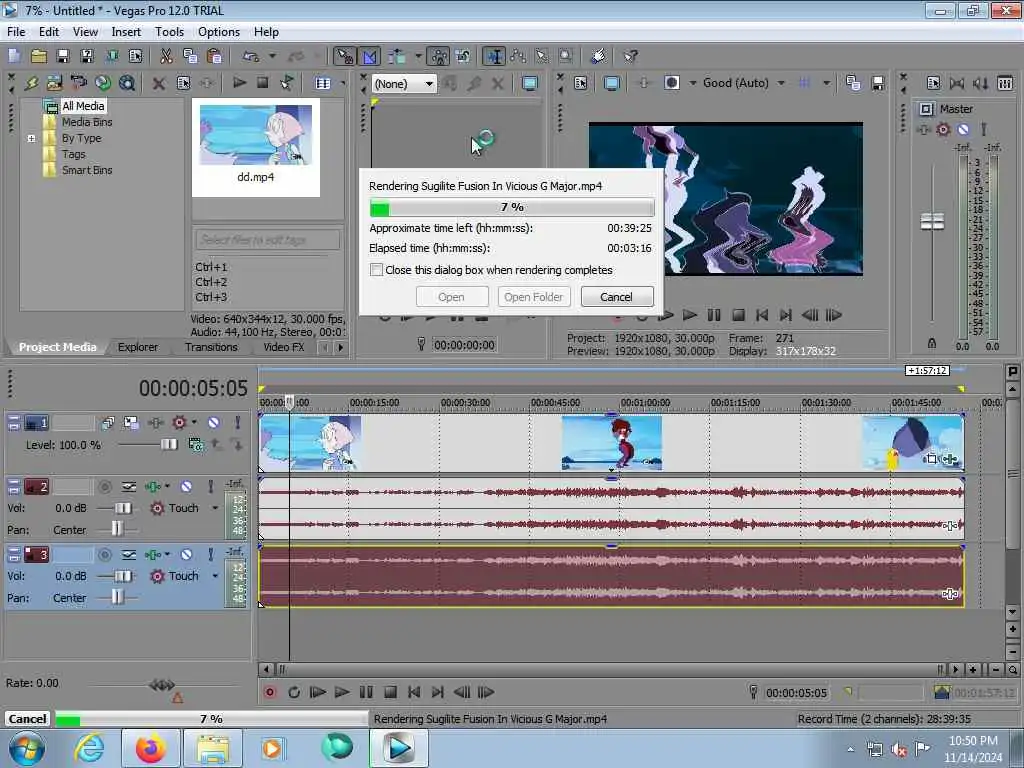The height and width of the screenshot is (768, 1024).
Task: Click the New project icon
Action: tap(14, 56)
